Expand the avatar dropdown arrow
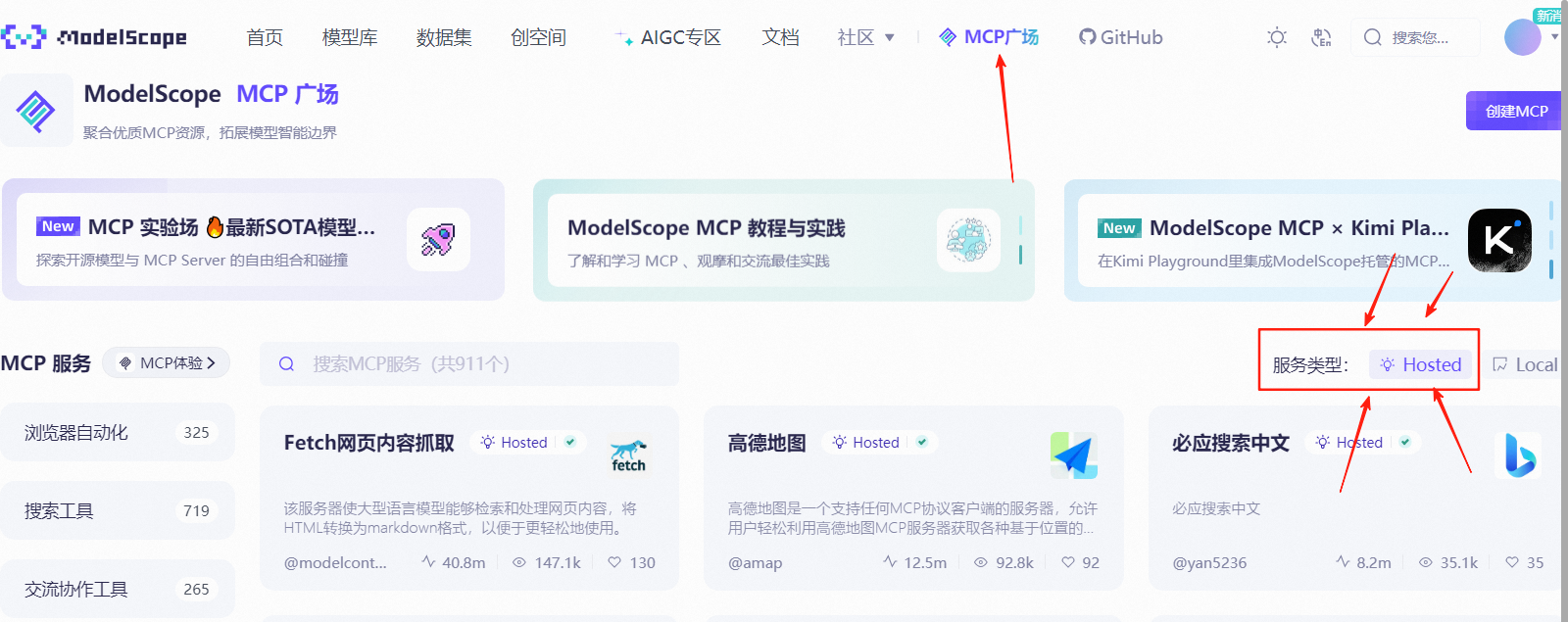1568x622 pixels. [1554, 37]
